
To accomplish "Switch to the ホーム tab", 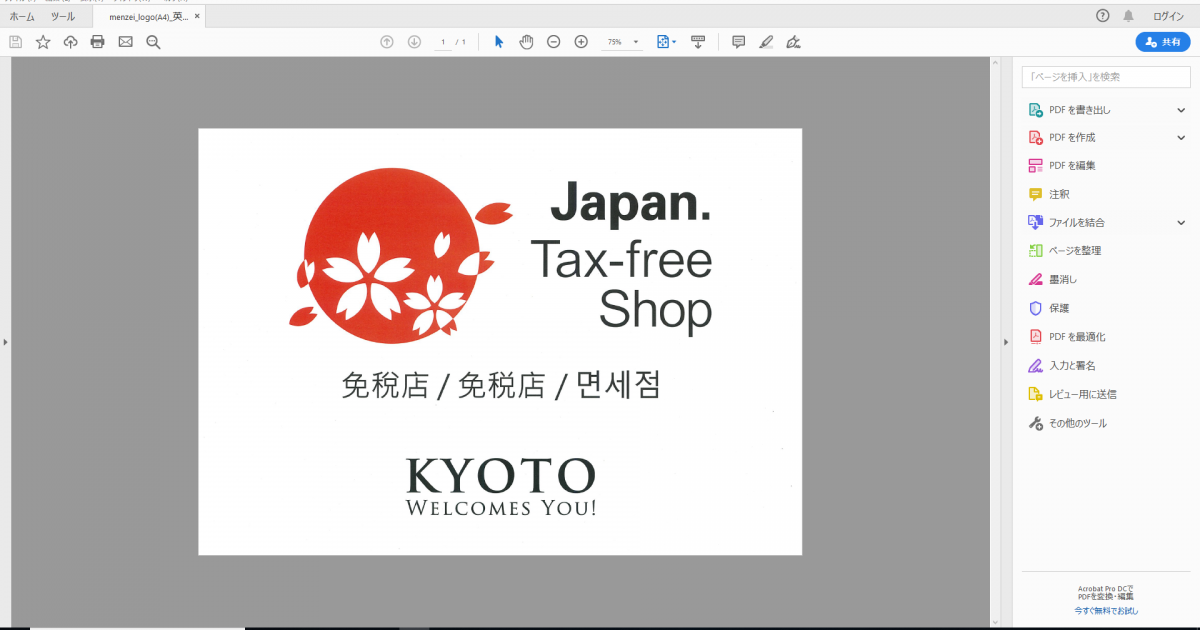I will (22, 16).
